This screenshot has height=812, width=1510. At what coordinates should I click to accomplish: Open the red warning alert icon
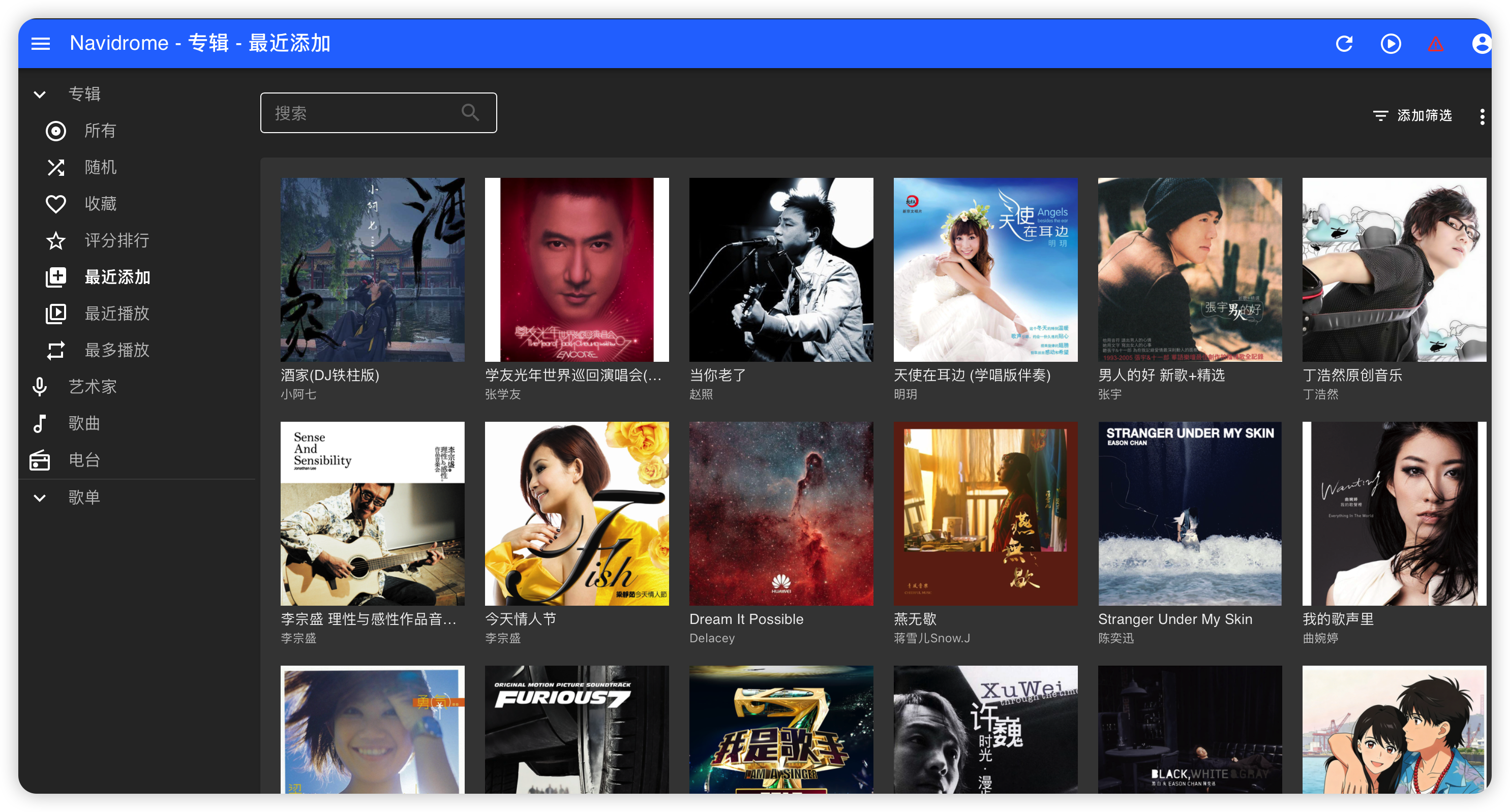1436,43
